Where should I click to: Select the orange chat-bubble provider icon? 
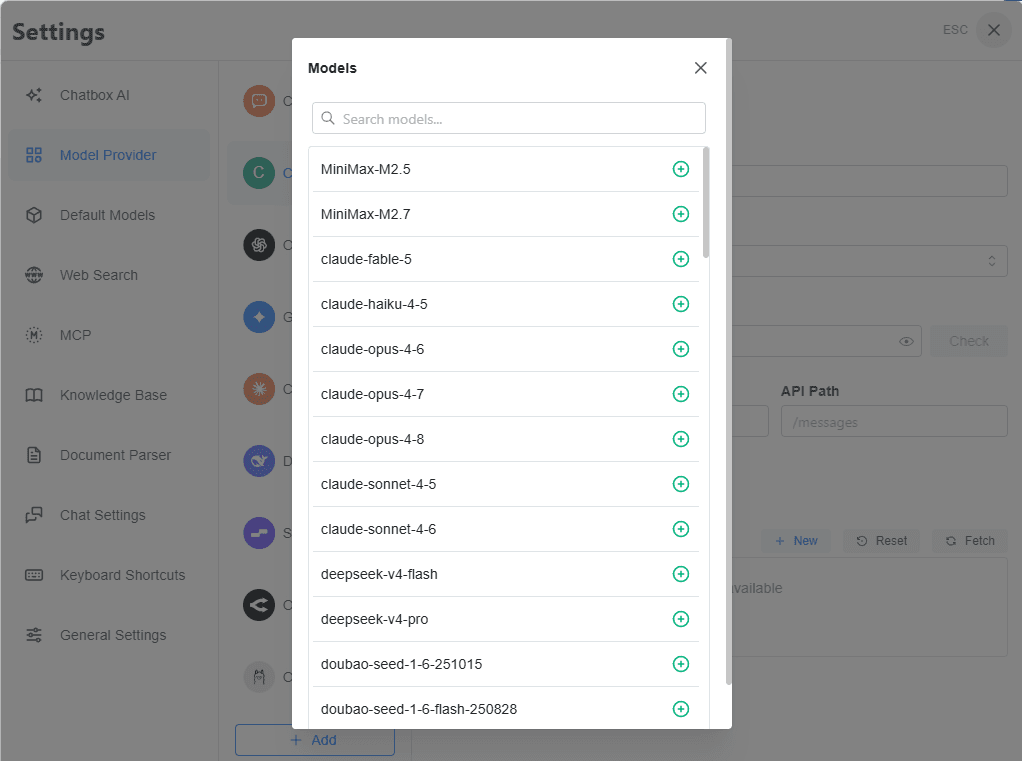point(259,101)
